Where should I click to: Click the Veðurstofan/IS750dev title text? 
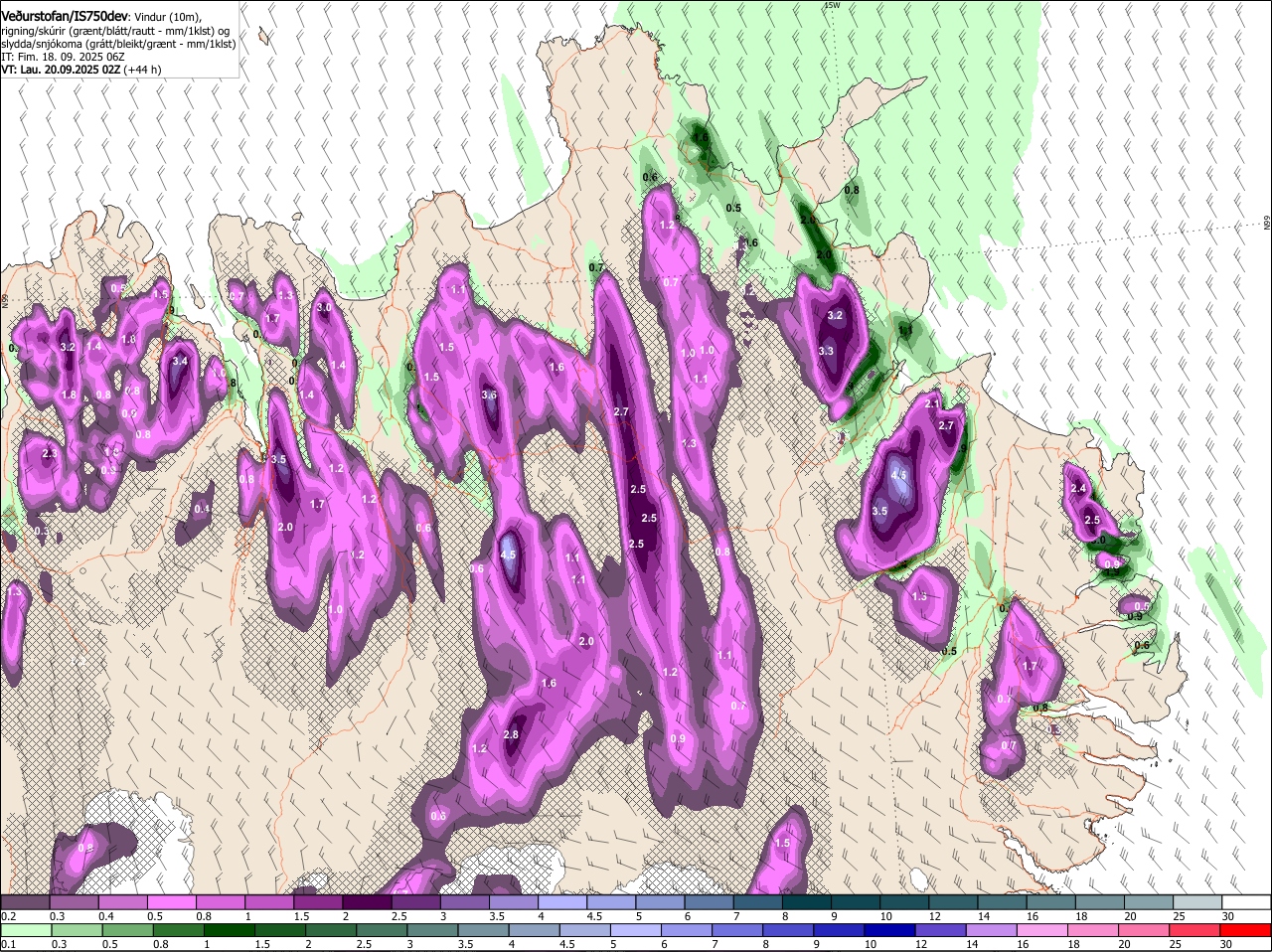[65, 15]
